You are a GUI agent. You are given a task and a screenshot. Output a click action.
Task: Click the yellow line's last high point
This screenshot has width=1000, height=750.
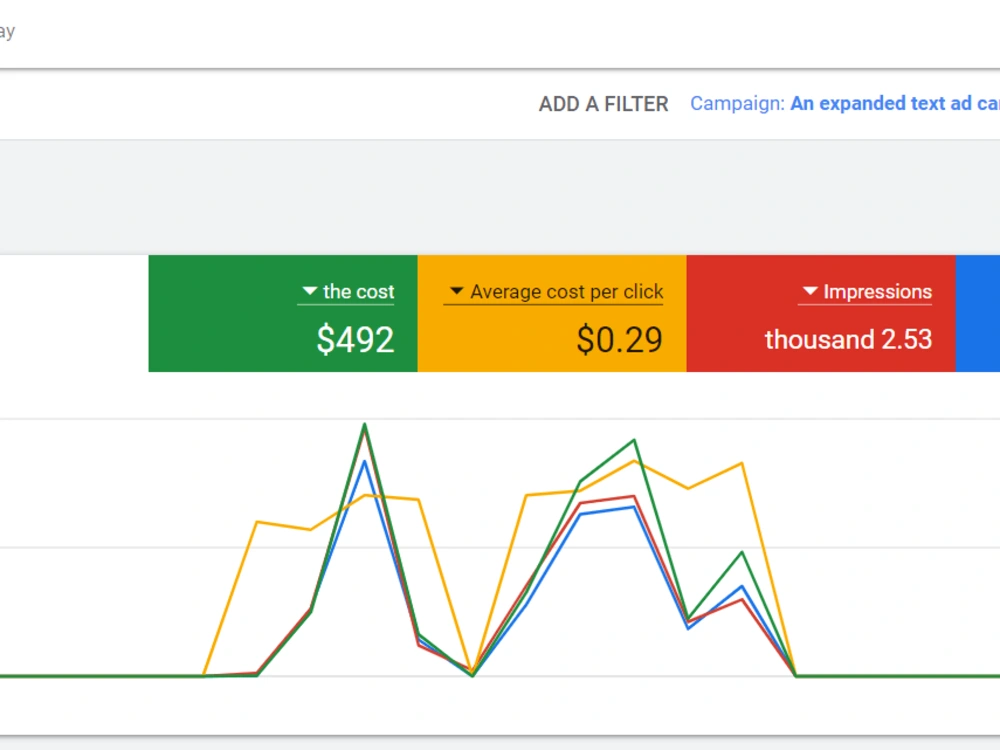pyautogui.click(x=742, y=463)
